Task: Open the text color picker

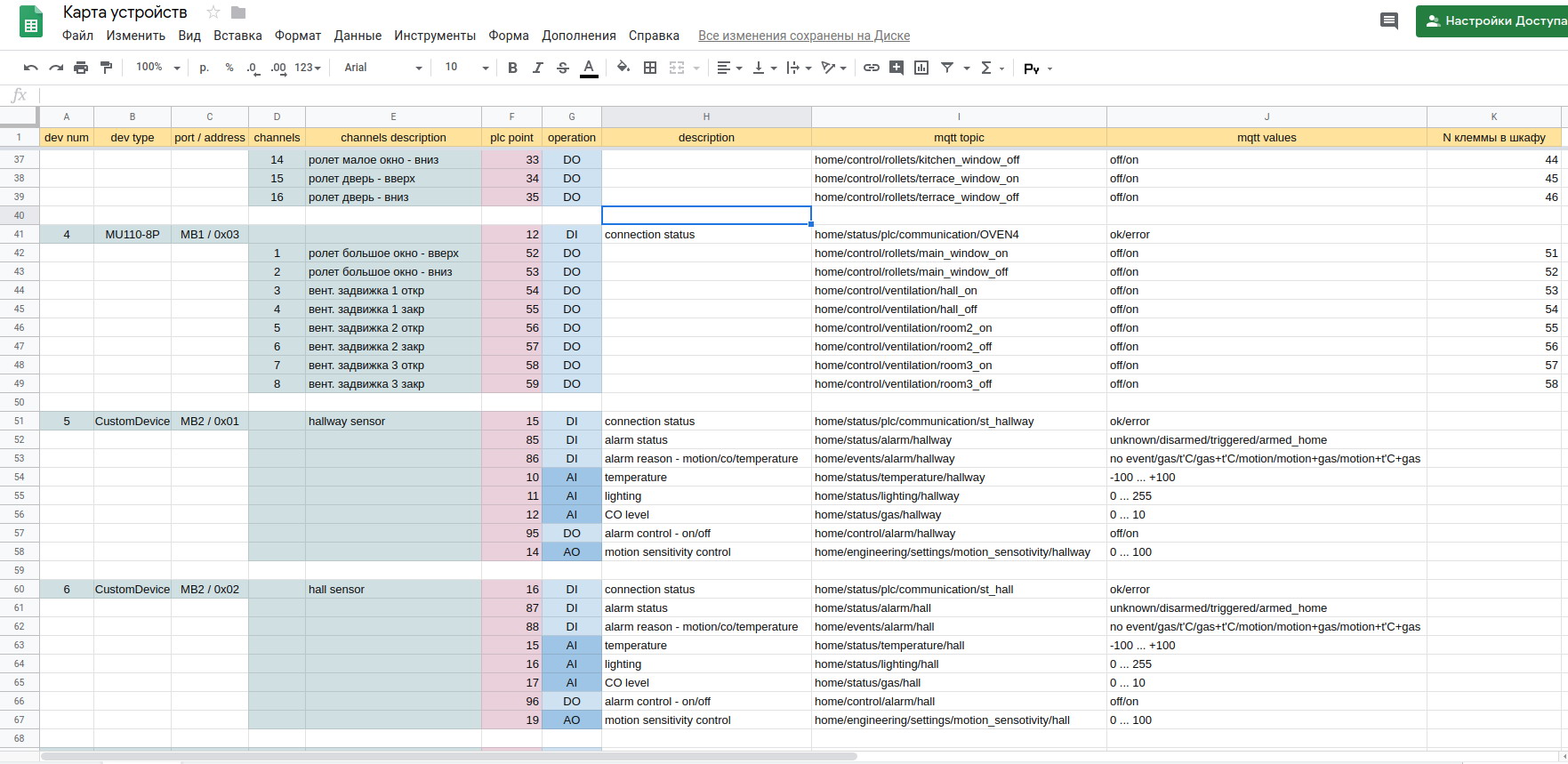Action: [589, 68]
